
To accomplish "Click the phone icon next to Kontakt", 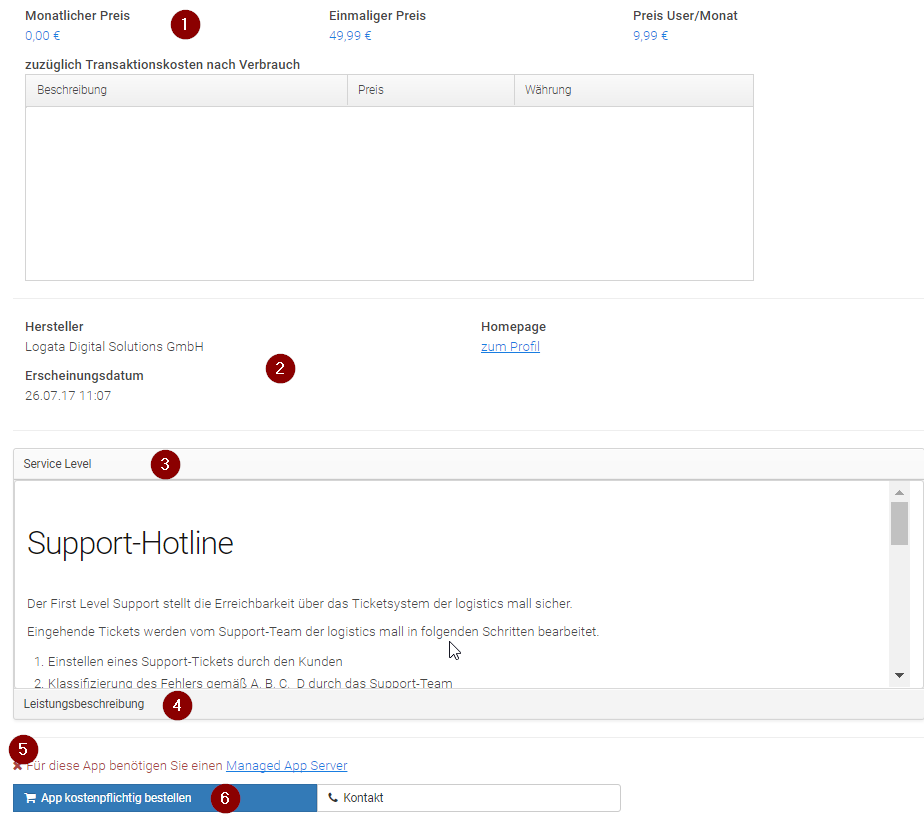I will [333, 798].
